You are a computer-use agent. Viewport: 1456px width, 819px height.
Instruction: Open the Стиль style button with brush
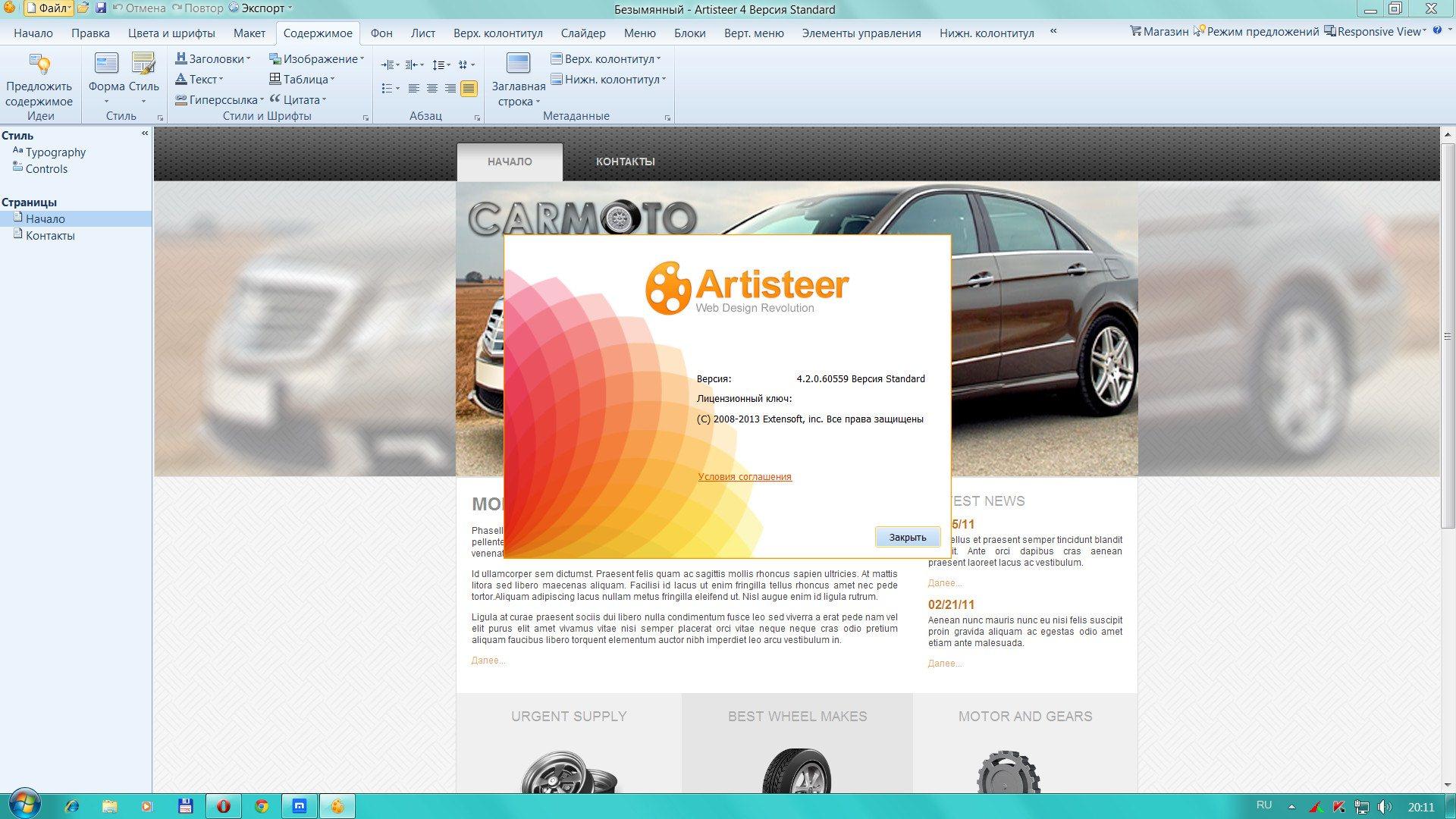coord(143,78)
